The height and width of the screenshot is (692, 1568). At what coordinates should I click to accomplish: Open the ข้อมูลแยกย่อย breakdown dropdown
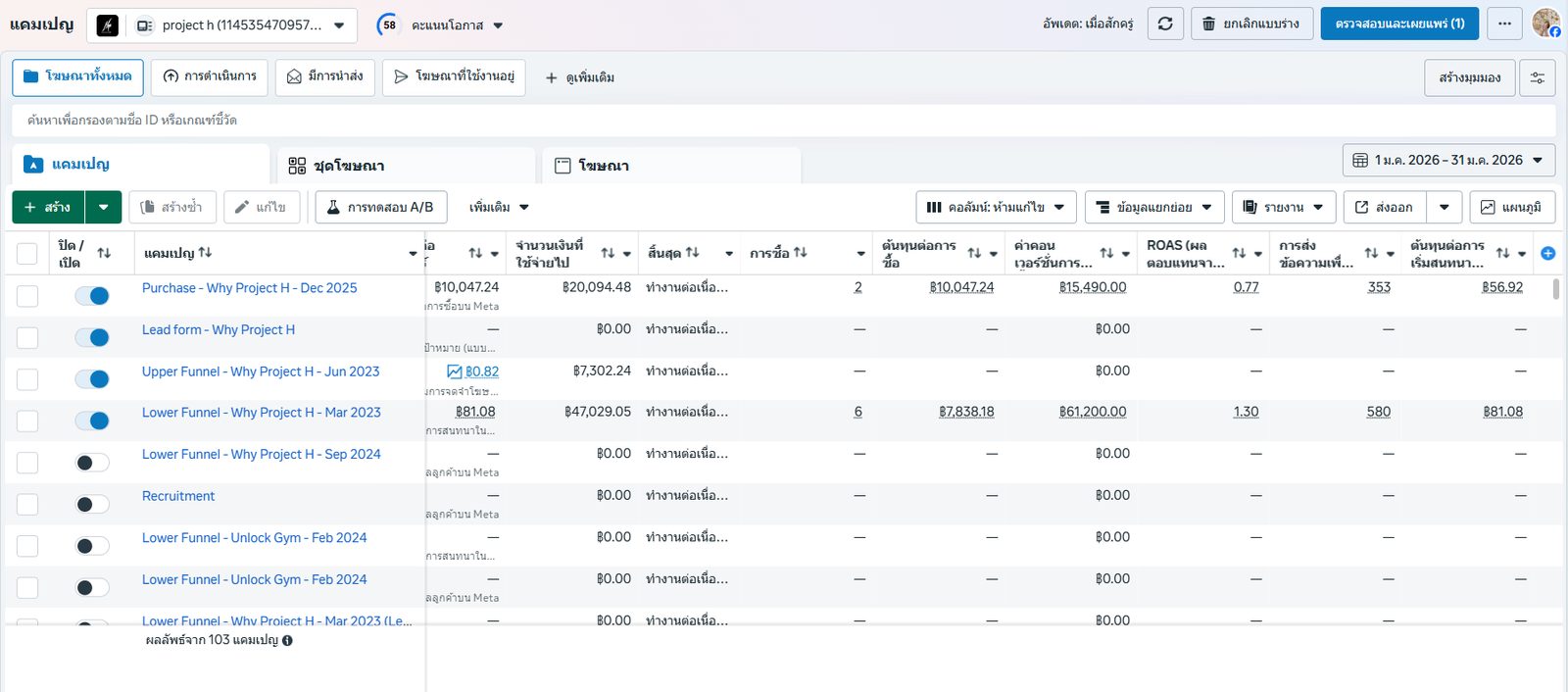pos(1154,207)
